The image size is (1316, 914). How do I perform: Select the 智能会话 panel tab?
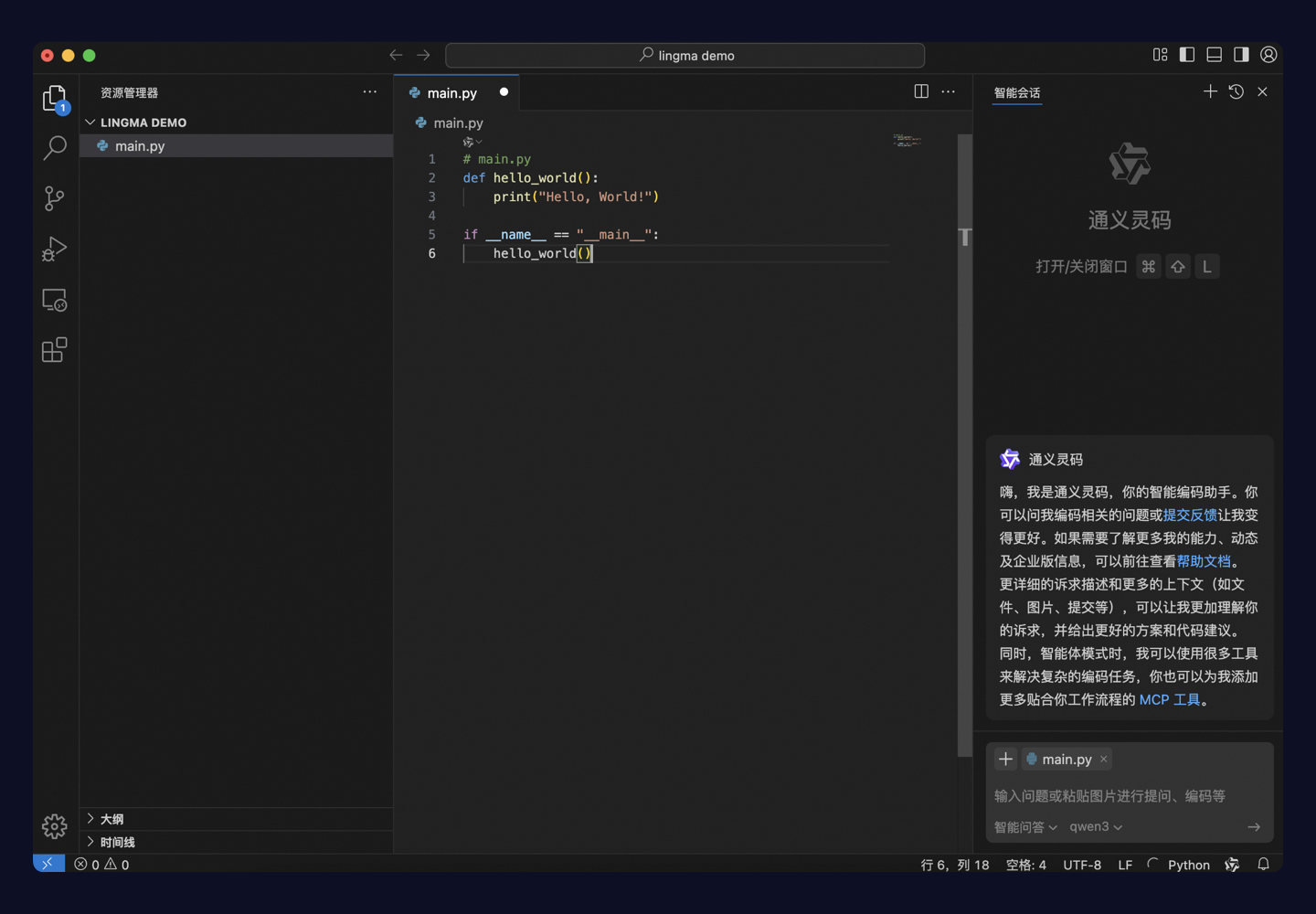[1017, 92]
